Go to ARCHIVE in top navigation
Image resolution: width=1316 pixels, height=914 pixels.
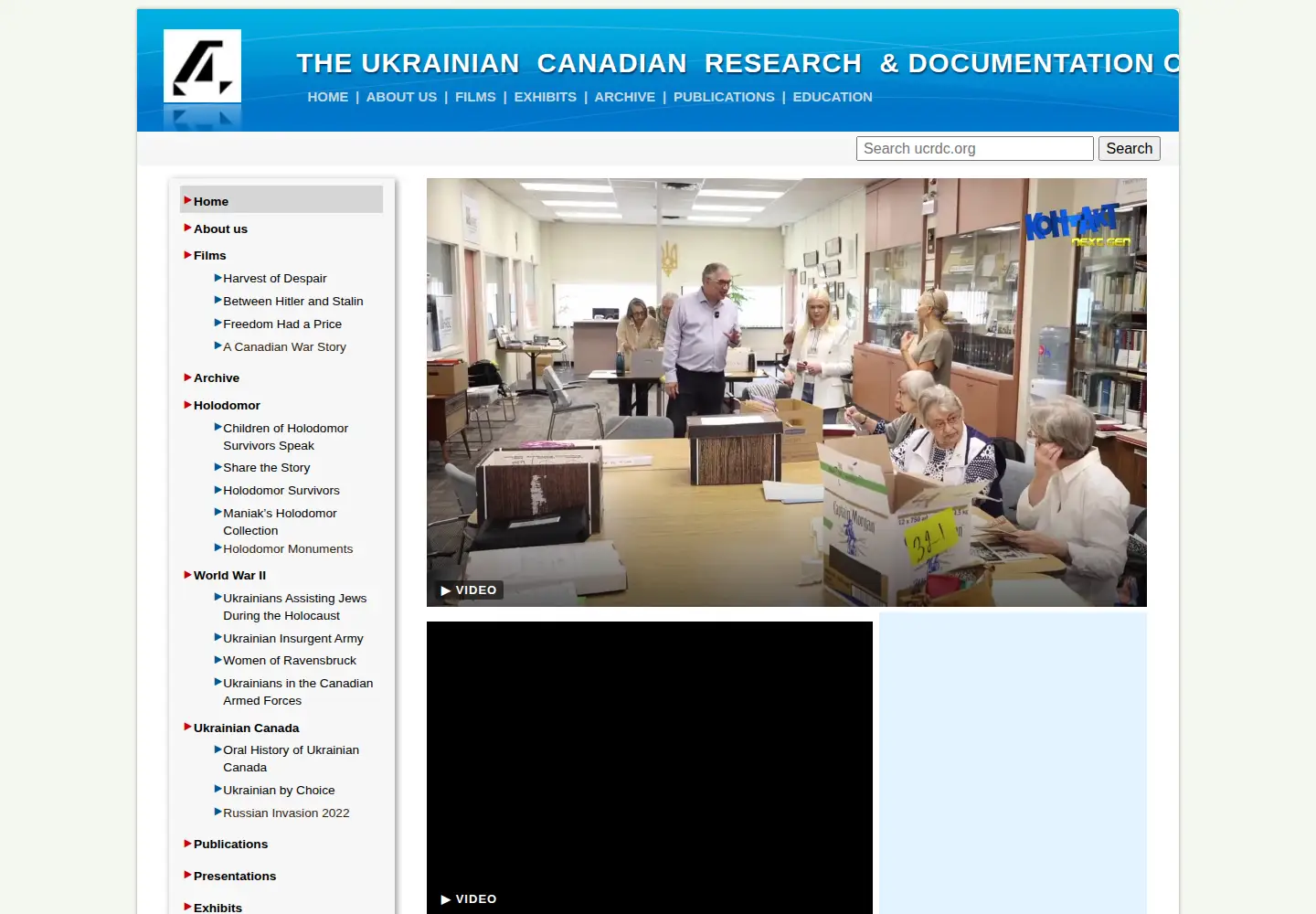tap(625, 97)
